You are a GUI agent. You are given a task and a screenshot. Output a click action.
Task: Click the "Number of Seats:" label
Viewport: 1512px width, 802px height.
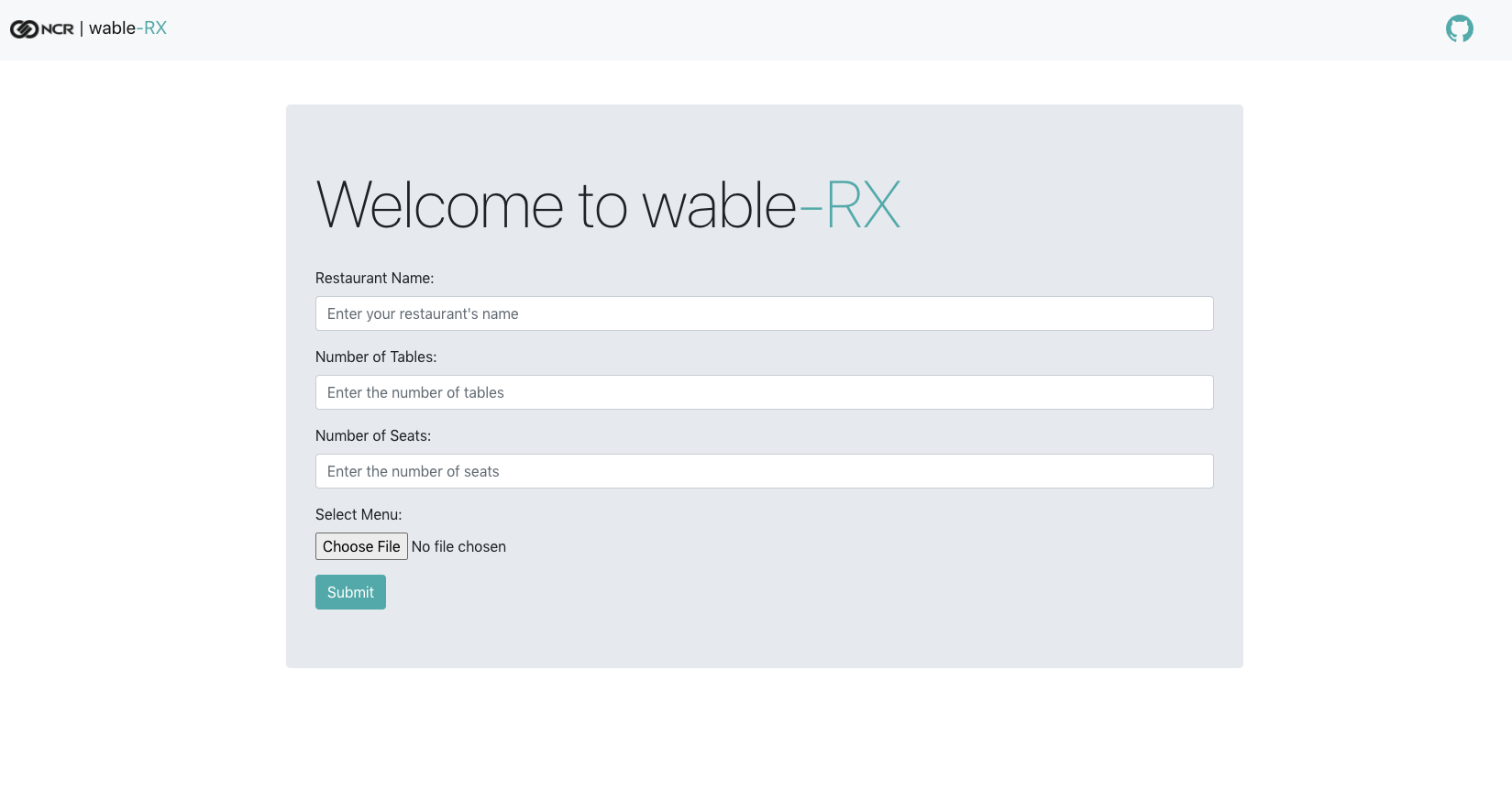click(x=373, y=435)
